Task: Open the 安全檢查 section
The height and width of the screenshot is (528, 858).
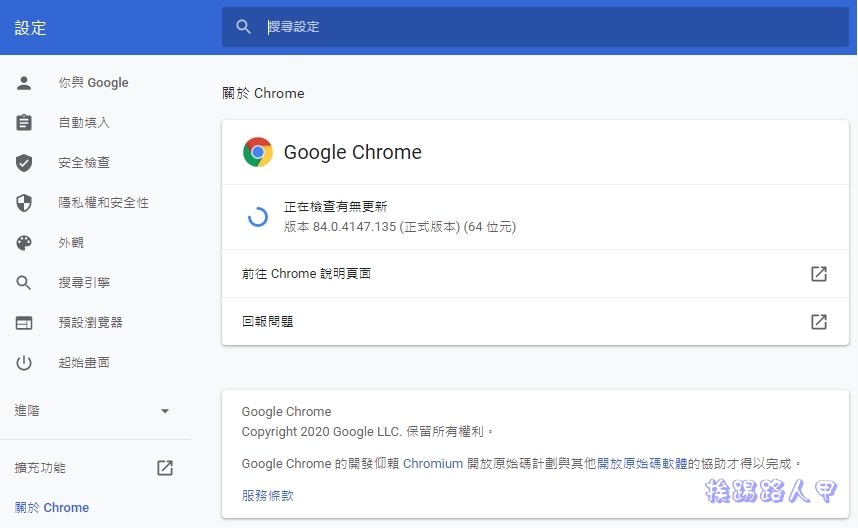Action: click(84, 163)
